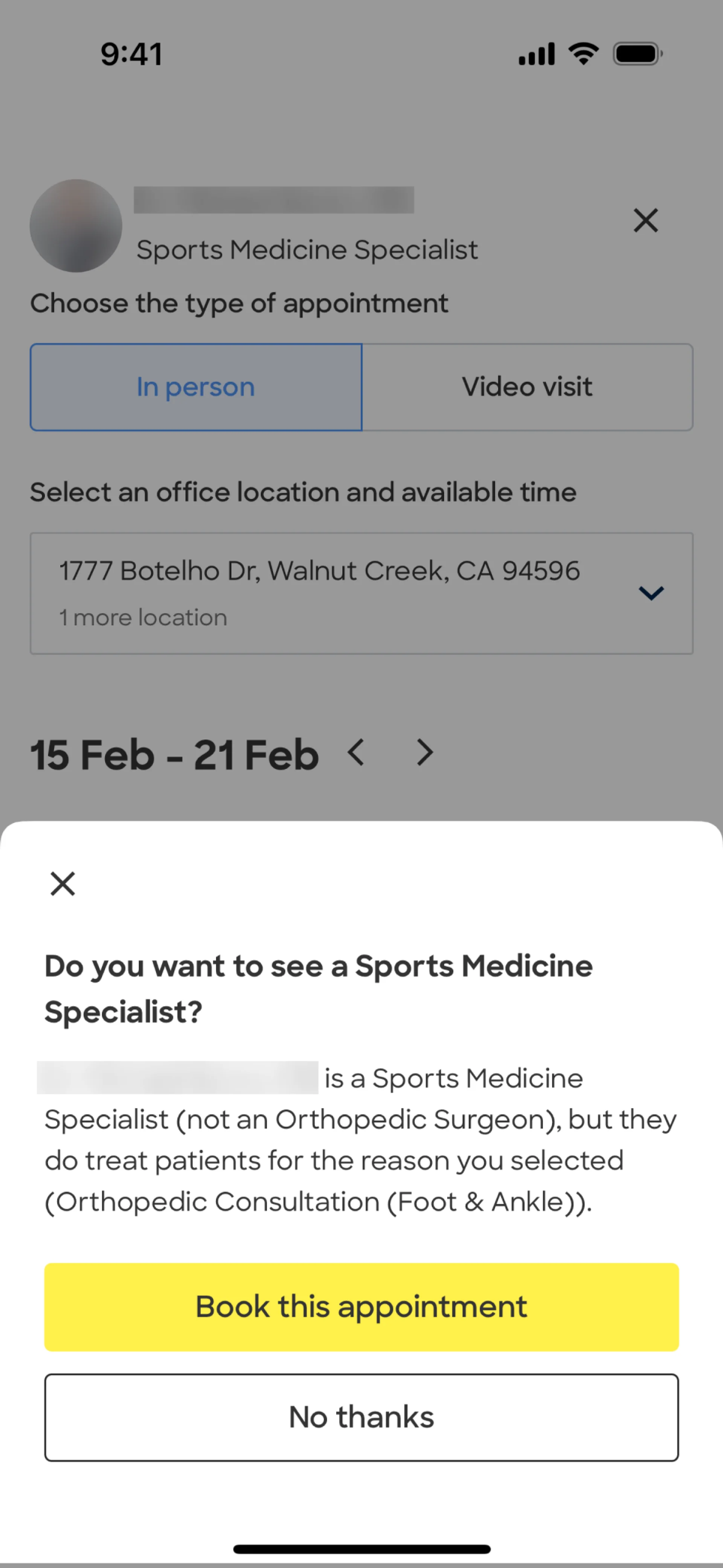Open the doctor's profile photo
This screenshot has width=723, height=1568.
(x=76, y=226)
